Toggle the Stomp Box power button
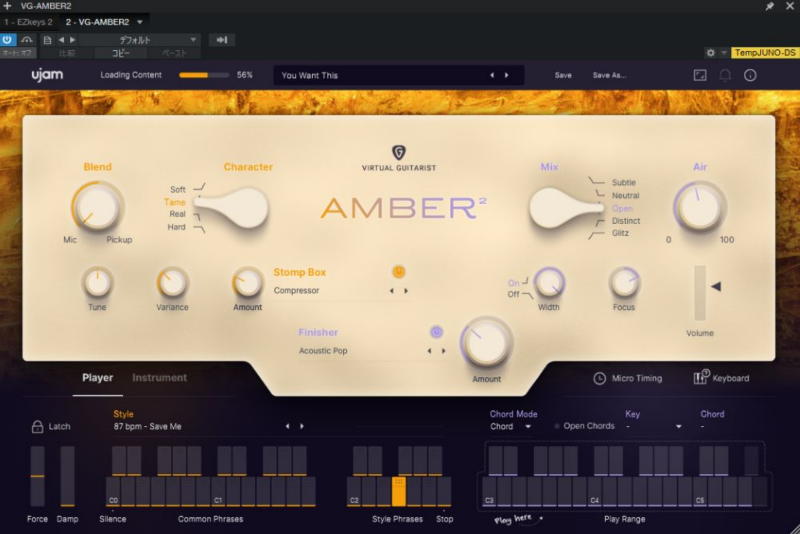Image resolution: width=800 pixels, height=534 pixels. 399,271
